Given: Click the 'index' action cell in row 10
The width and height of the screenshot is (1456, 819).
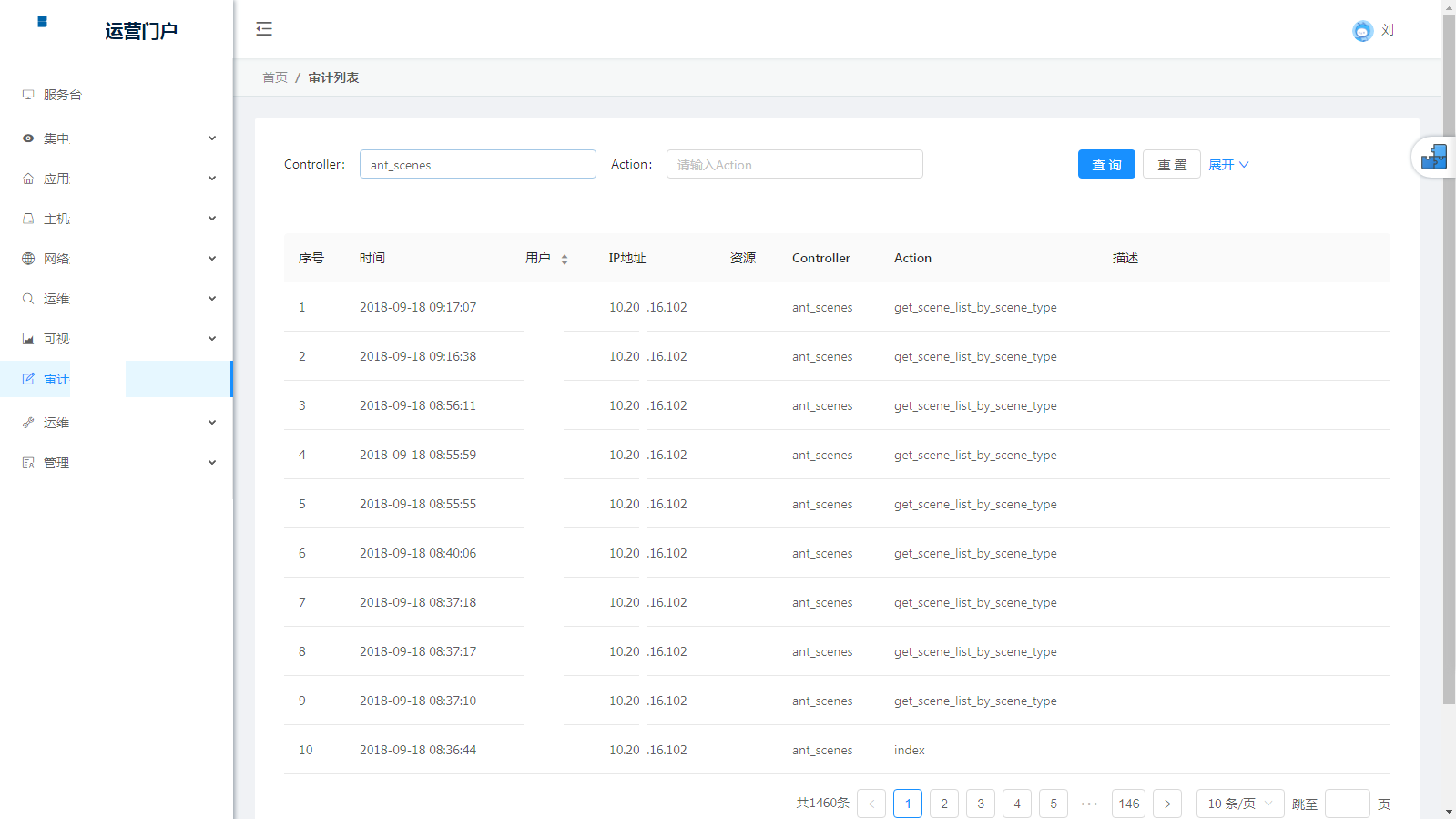Looking at the screenshot, I should tap(910, 750).
